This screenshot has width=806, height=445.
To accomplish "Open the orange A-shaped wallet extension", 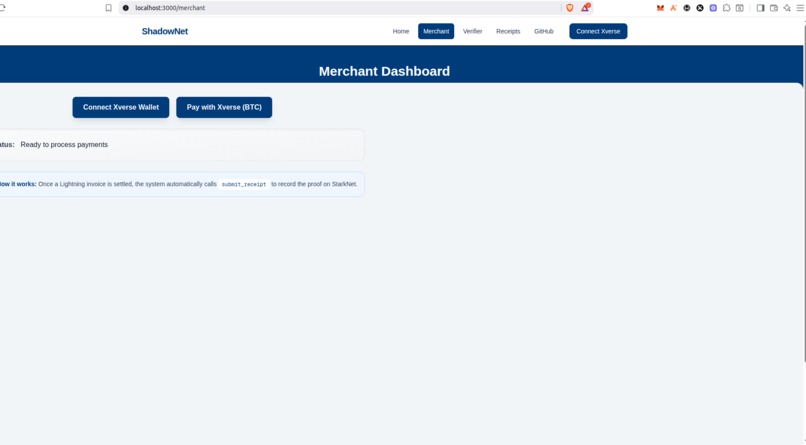I will [673, 8].
